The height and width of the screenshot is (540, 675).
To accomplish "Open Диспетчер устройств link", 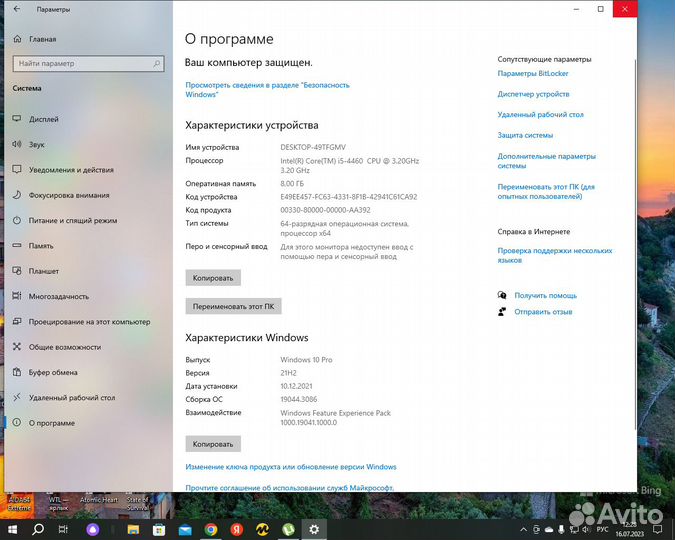I will click(533, 94).
